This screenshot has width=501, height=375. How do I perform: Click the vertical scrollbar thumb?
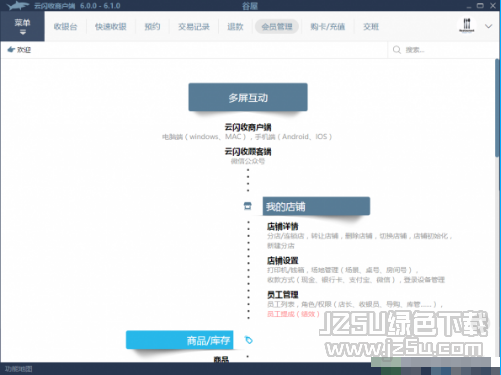pos(497,107)
